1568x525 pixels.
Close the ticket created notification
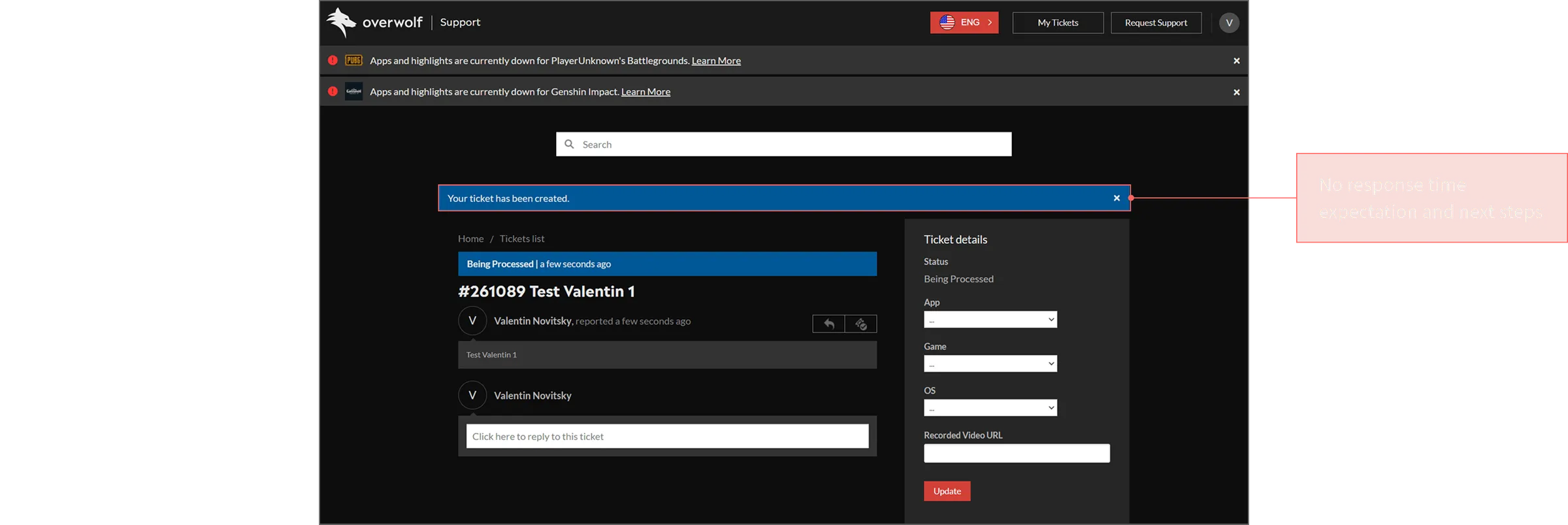[1117, 198]
